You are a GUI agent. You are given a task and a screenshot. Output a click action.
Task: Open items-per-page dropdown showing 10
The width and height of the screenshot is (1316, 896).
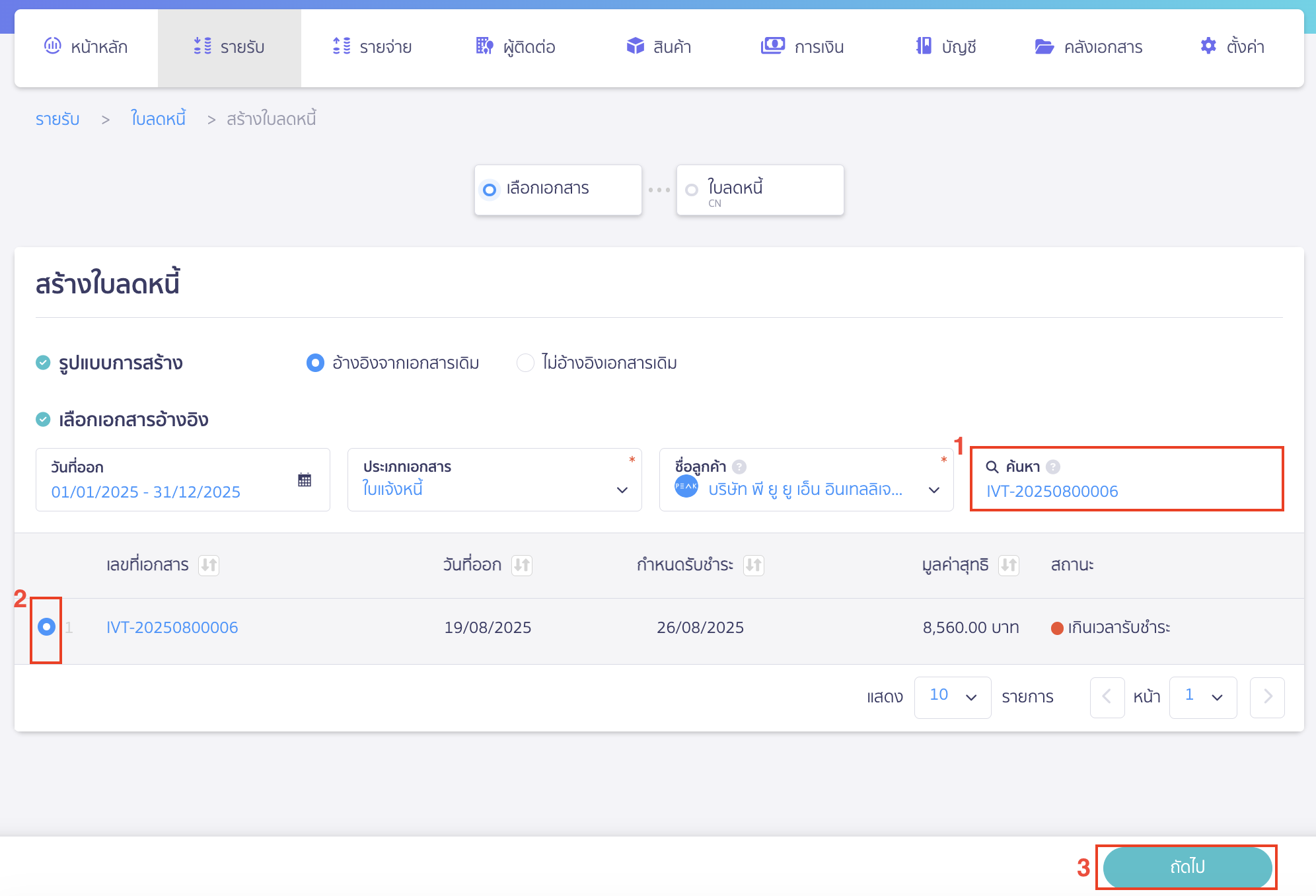952,696
